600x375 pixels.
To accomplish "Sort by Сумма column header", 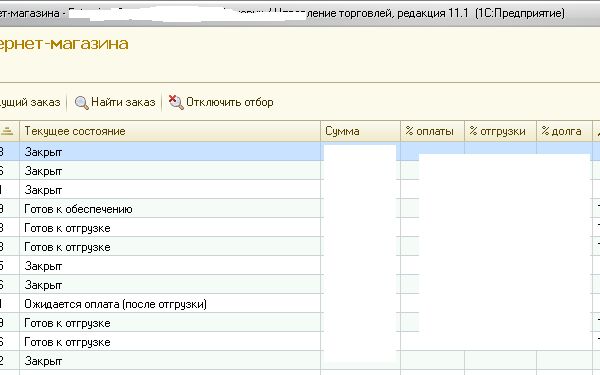I will 360,131.
